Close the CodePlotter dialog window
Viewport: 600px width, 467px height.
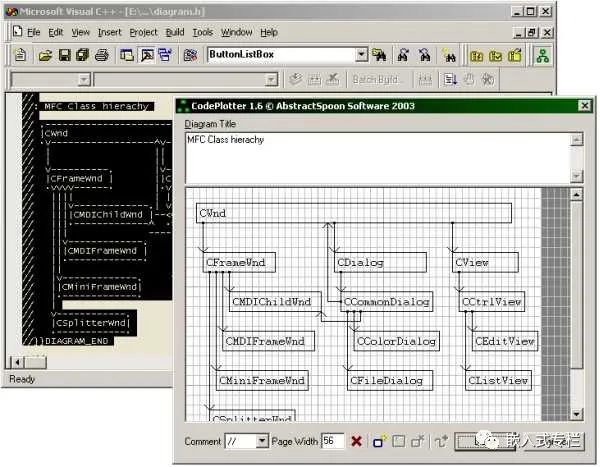[x=584, y=105]
